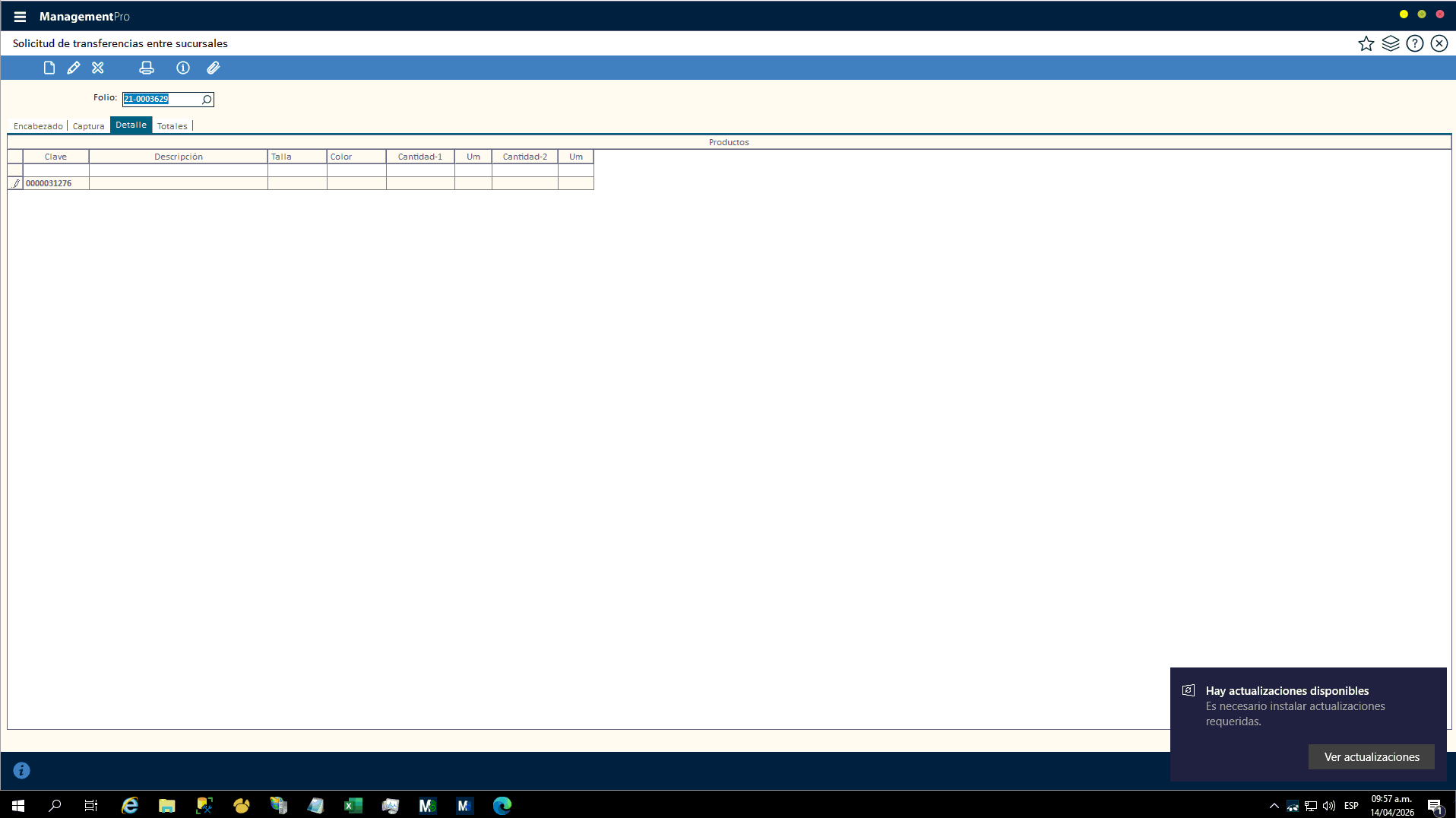1456x818 pixels.
Task: Open the hamburger main menu
Action: [x=20, y=17]
